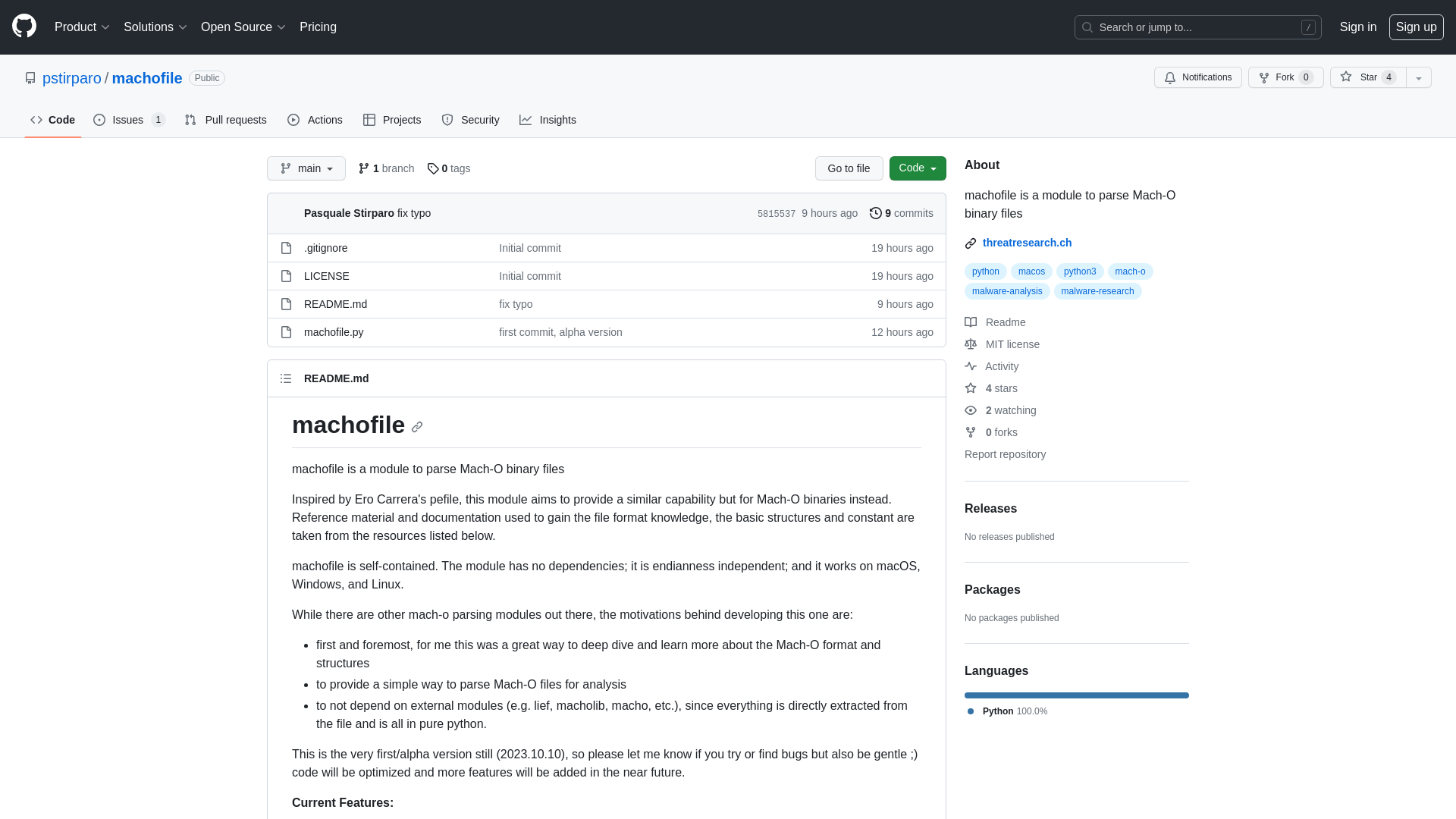The width and height of the screenshot is (1456, 819).
Task: Click the slash shortcut key icon in search
Action: point(1308,27)
